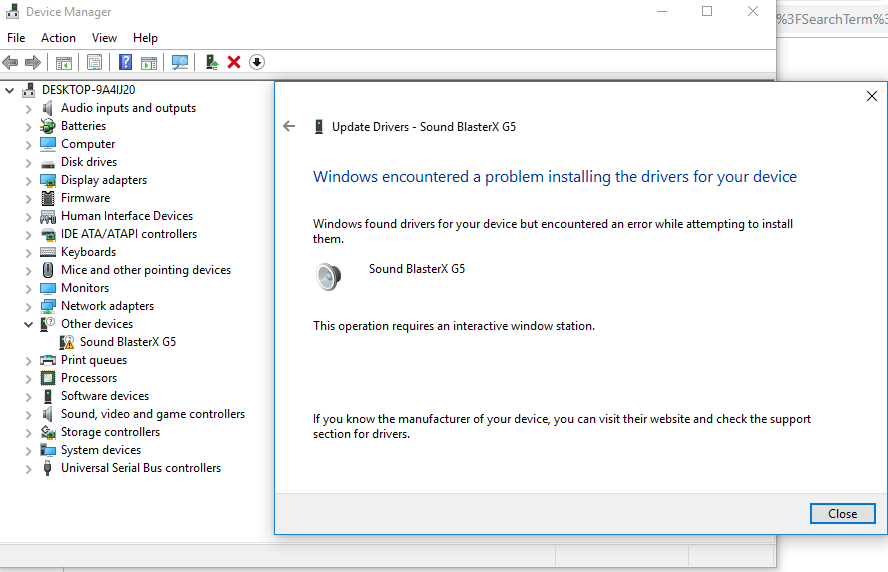This screenshot has height=572, width=888.
Task: Select the Print queues tree item
Action: [94, 360]
